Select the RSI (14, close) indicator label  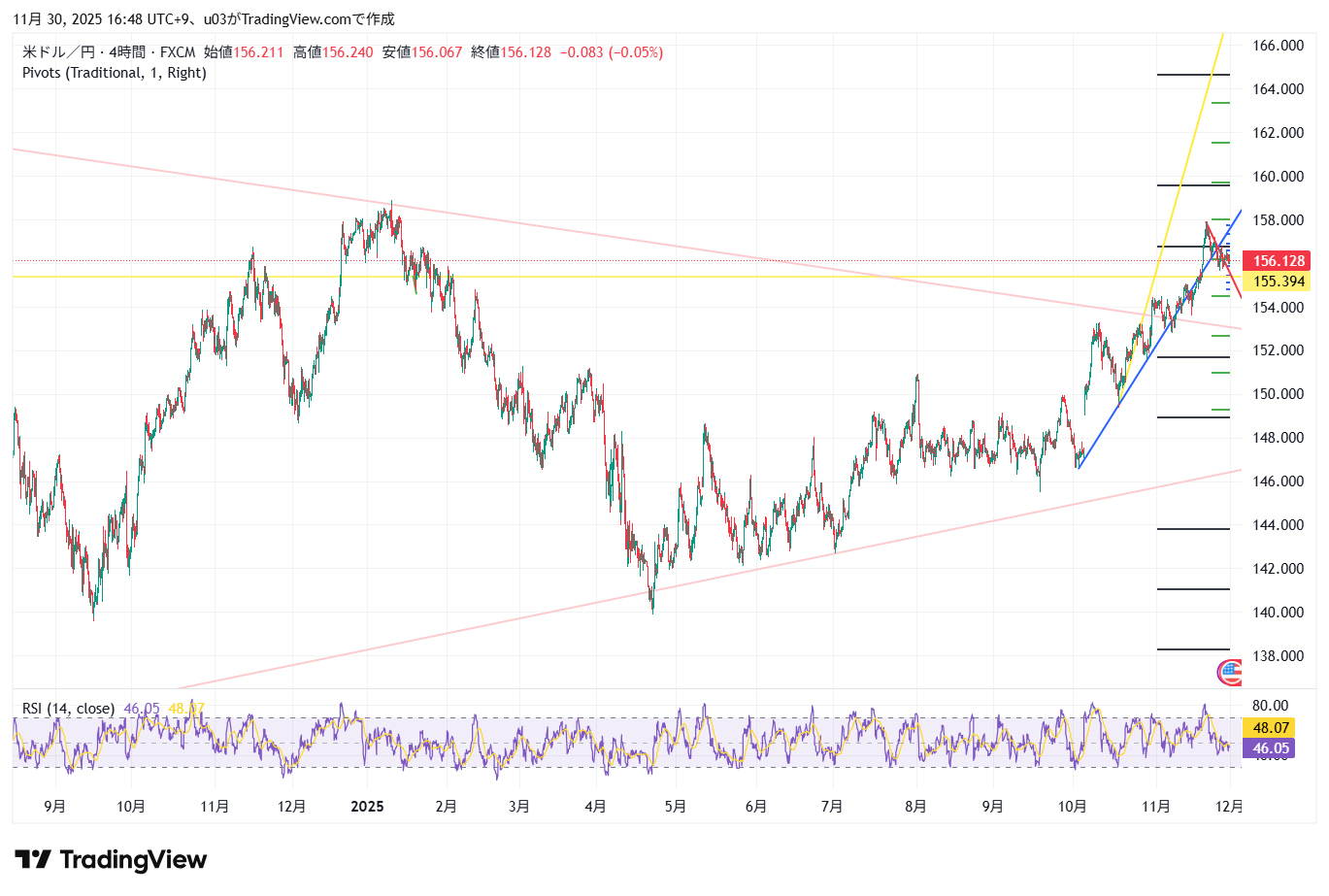tap(68, 709)
